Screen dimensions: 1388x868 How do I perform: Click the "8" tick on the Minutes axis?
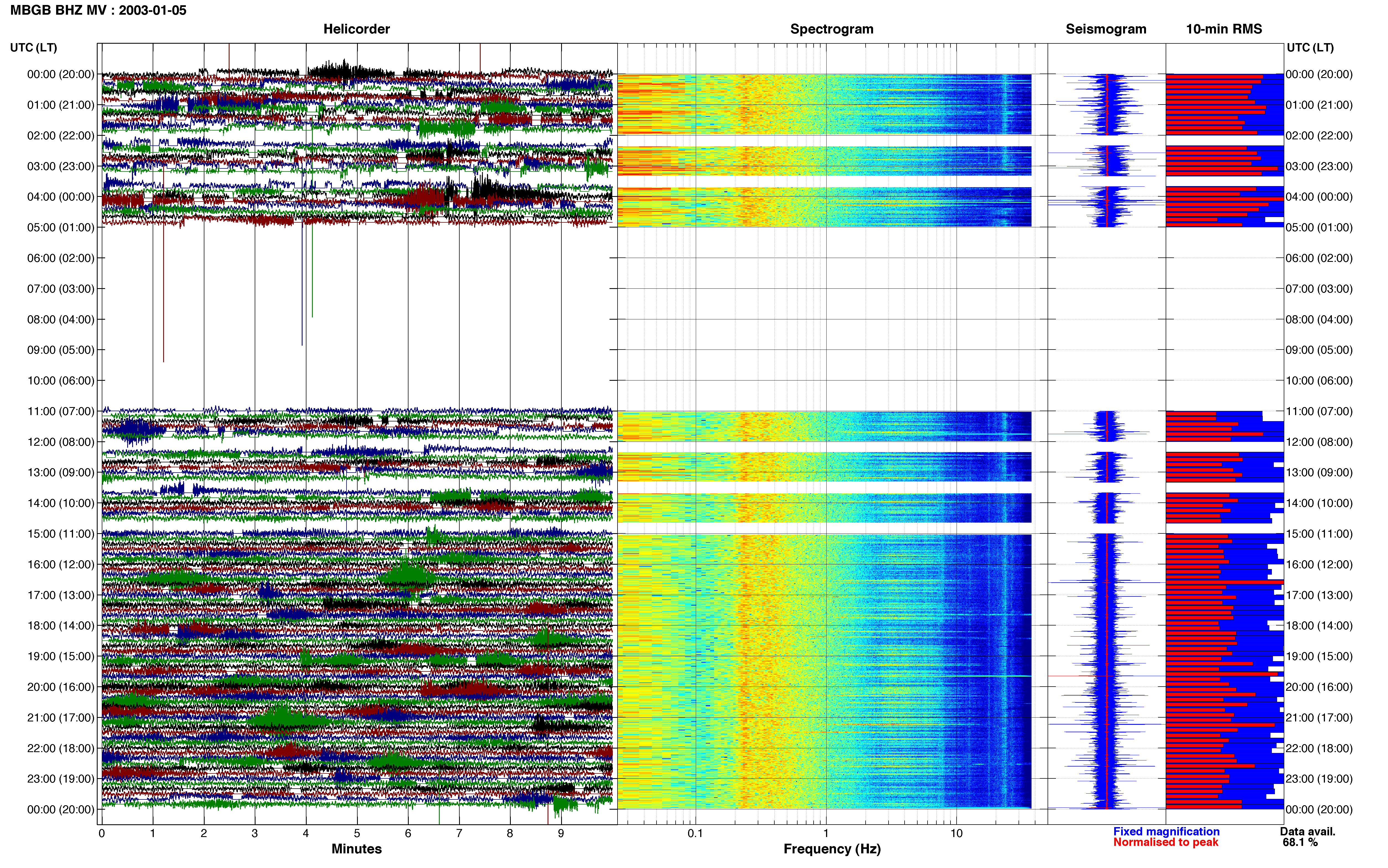click(x=510, y=833)
